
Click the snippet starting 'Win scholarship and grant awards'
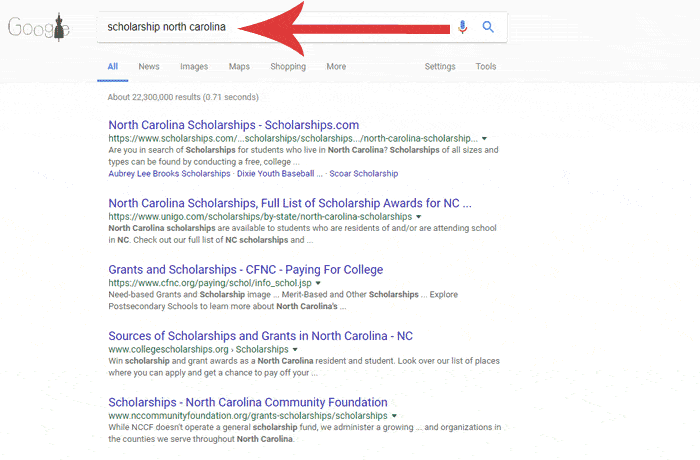pyautogui.click(x=304, y=367)
